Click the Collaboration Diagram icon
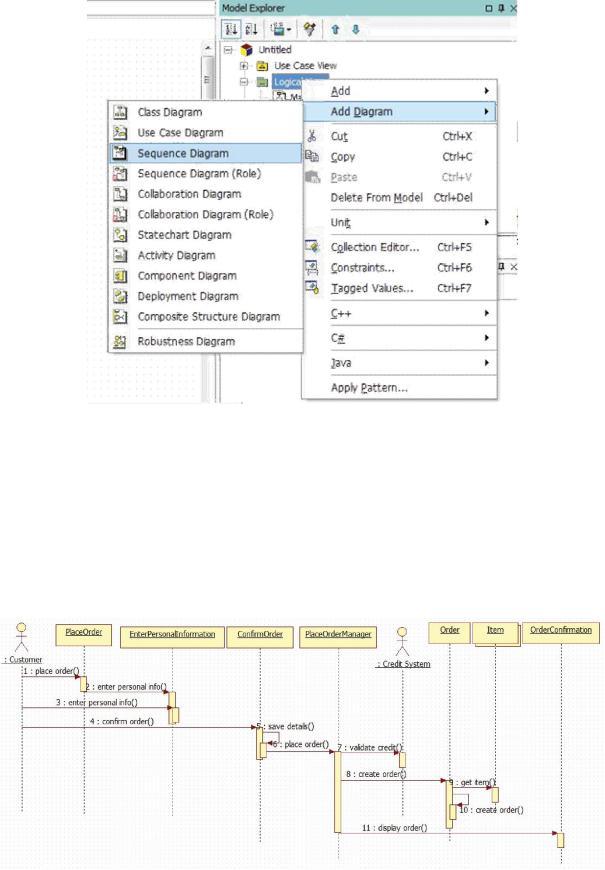Image resolution: width=605 pixels, height=870 pixels. coord(120,194)
